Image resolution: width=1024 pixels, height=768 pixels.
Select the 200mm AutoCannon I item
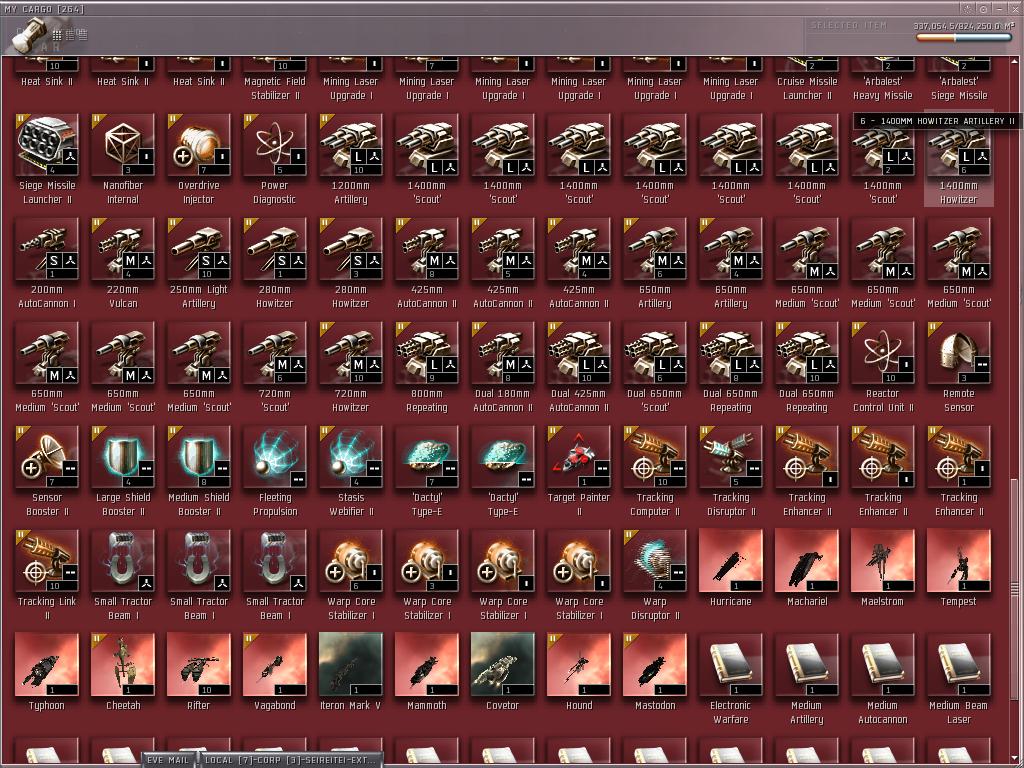[47, 263]
